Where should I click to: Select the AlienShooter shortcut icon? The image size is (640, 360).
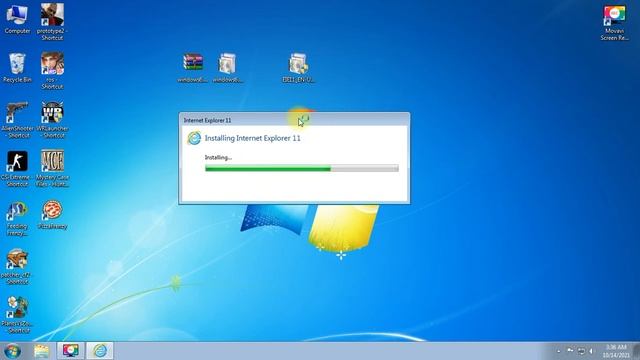point(17,119)
